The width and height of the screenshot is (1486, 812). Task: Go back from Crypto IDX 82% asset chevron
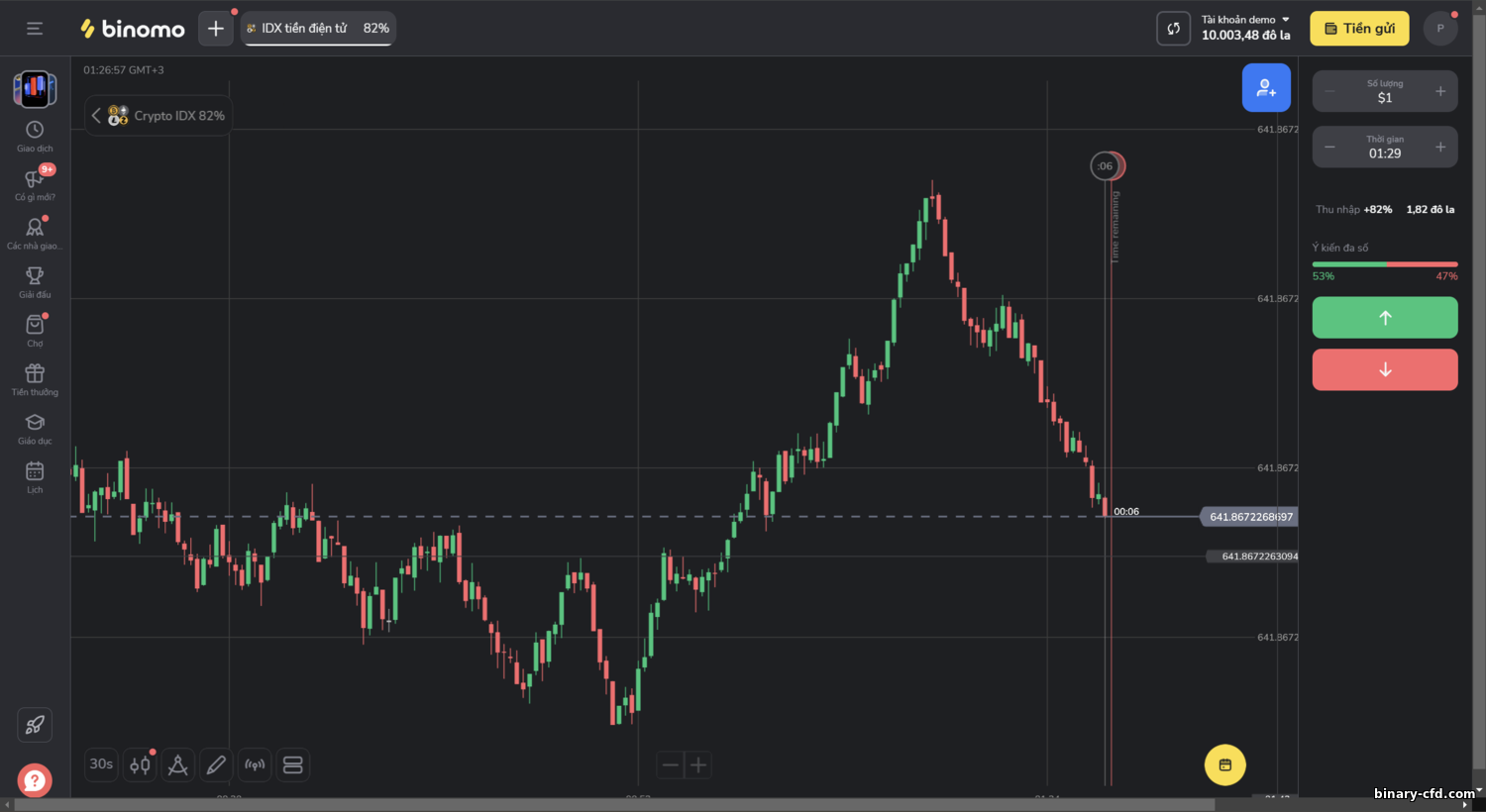pos(96,116)
